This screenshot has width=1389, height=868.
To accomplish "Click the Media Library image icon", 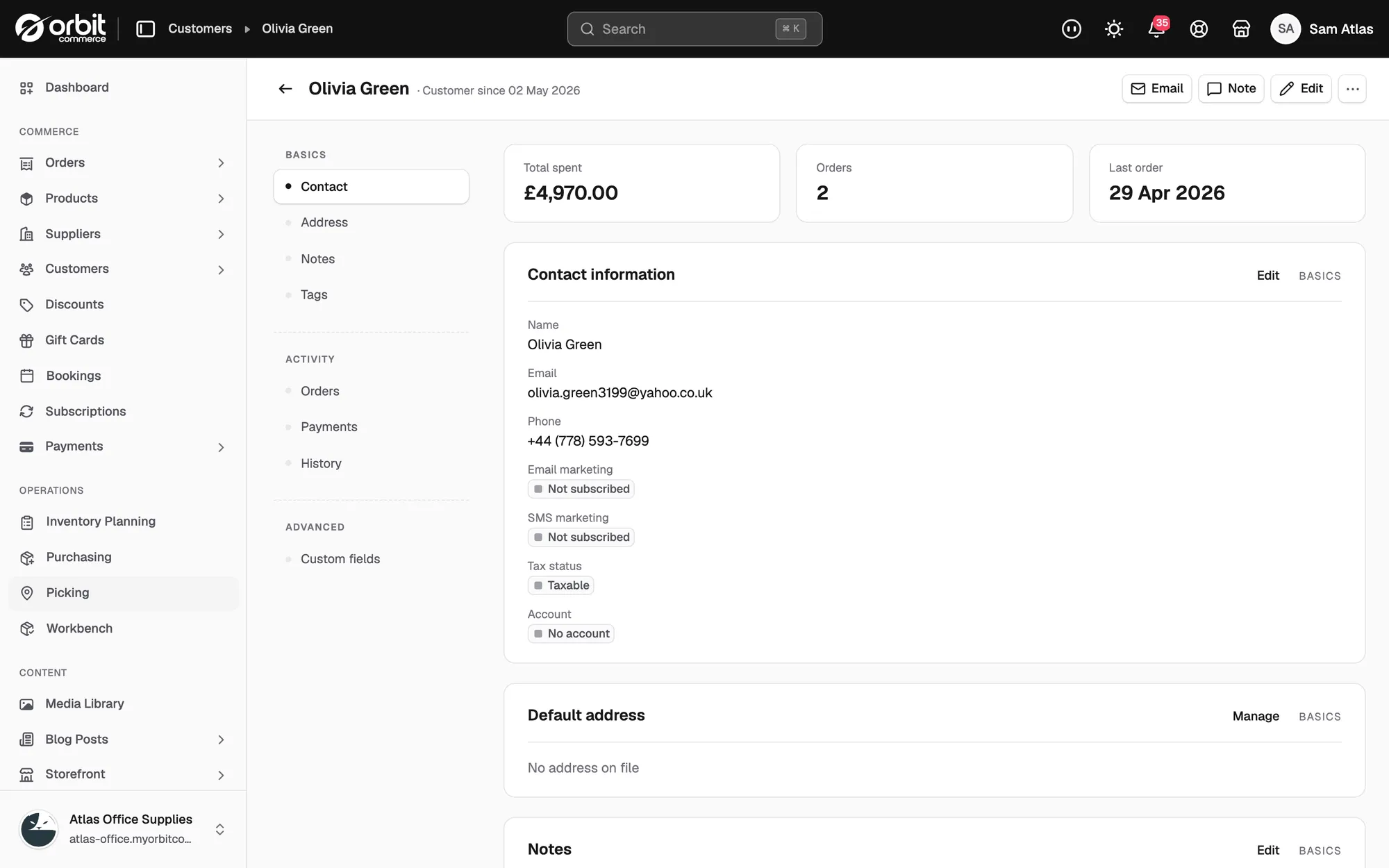I will click(x=26, y=704).
